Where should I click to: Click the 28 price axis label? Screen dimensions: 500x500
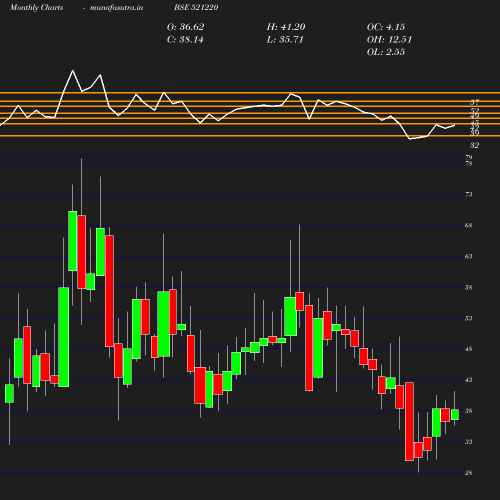pyautogui.click(x=469, y=473)
